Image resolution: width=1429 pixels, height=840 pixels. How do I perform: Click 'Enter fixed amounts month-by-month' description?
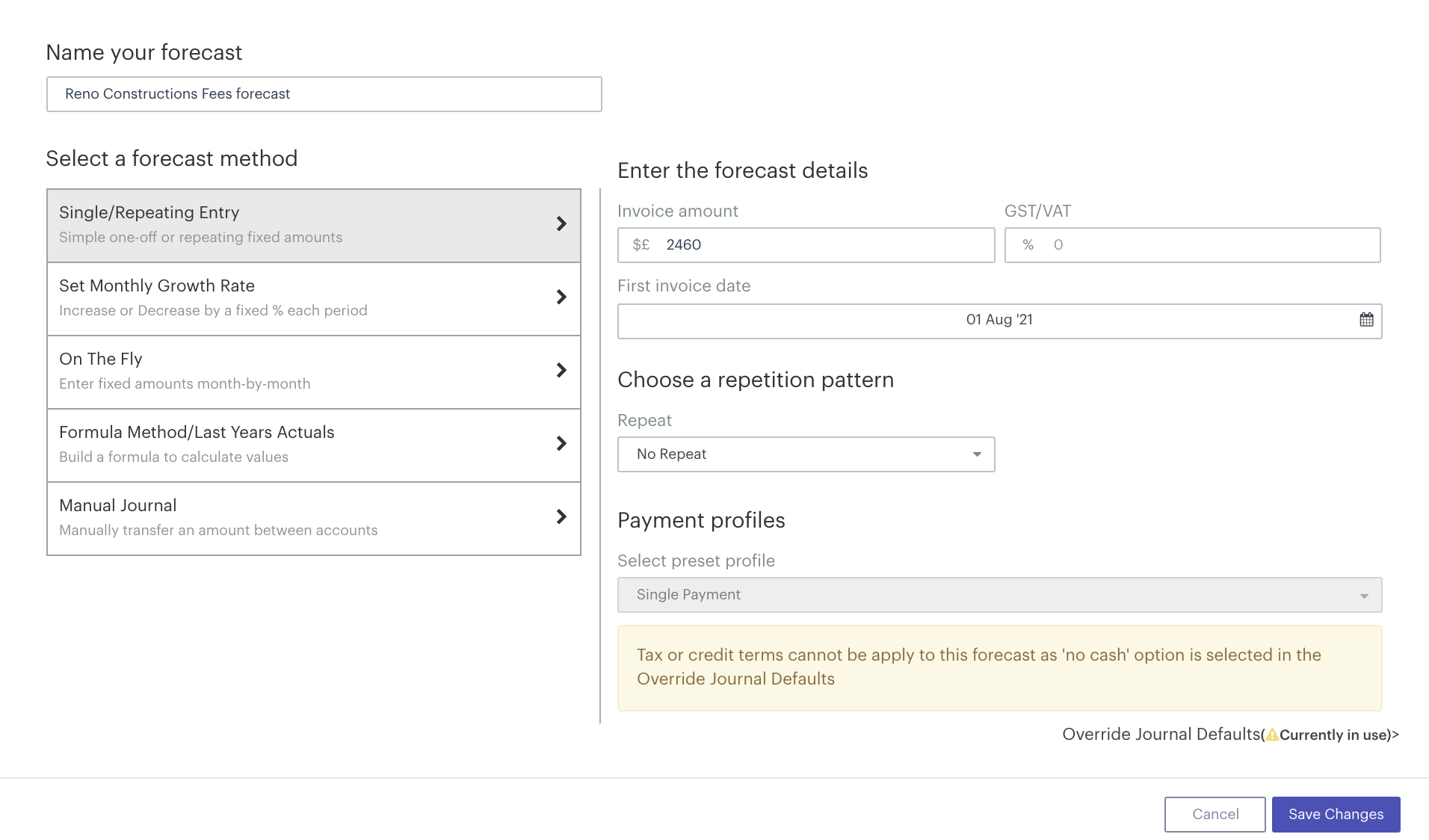(x=185, y=384)
